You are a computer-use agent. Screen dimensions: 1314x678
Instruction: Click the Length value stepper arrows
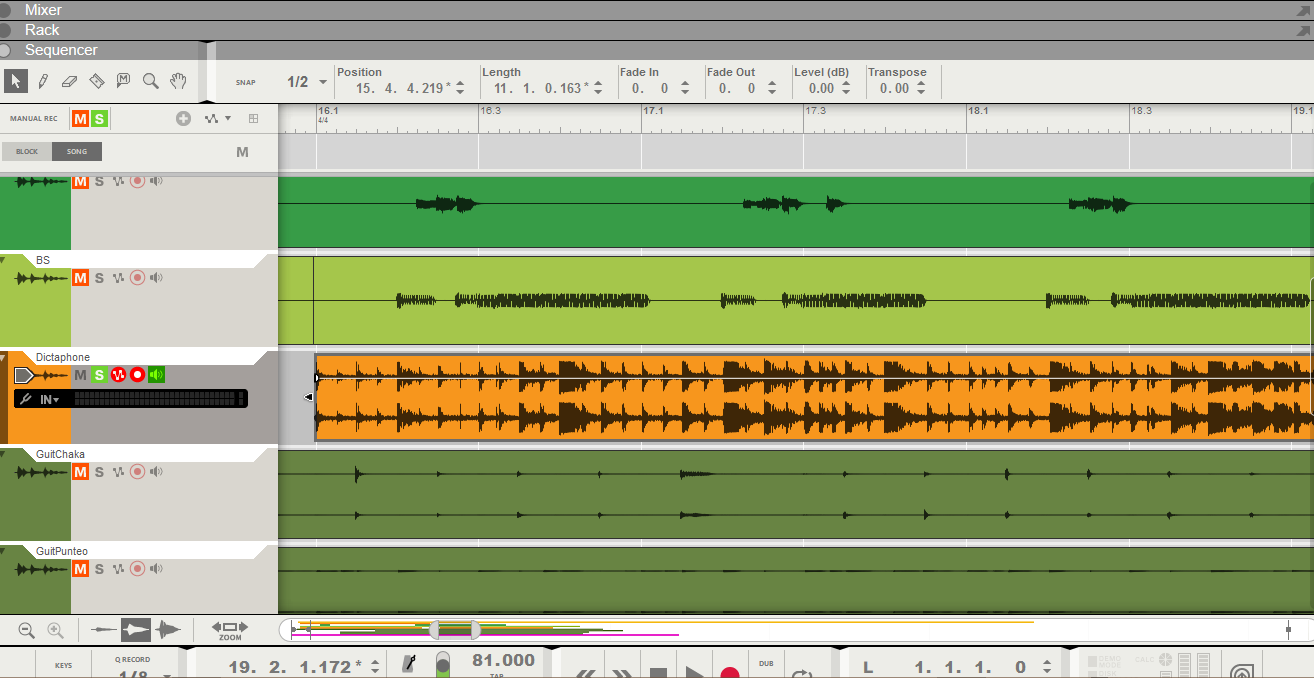click(x=598, y=88)
